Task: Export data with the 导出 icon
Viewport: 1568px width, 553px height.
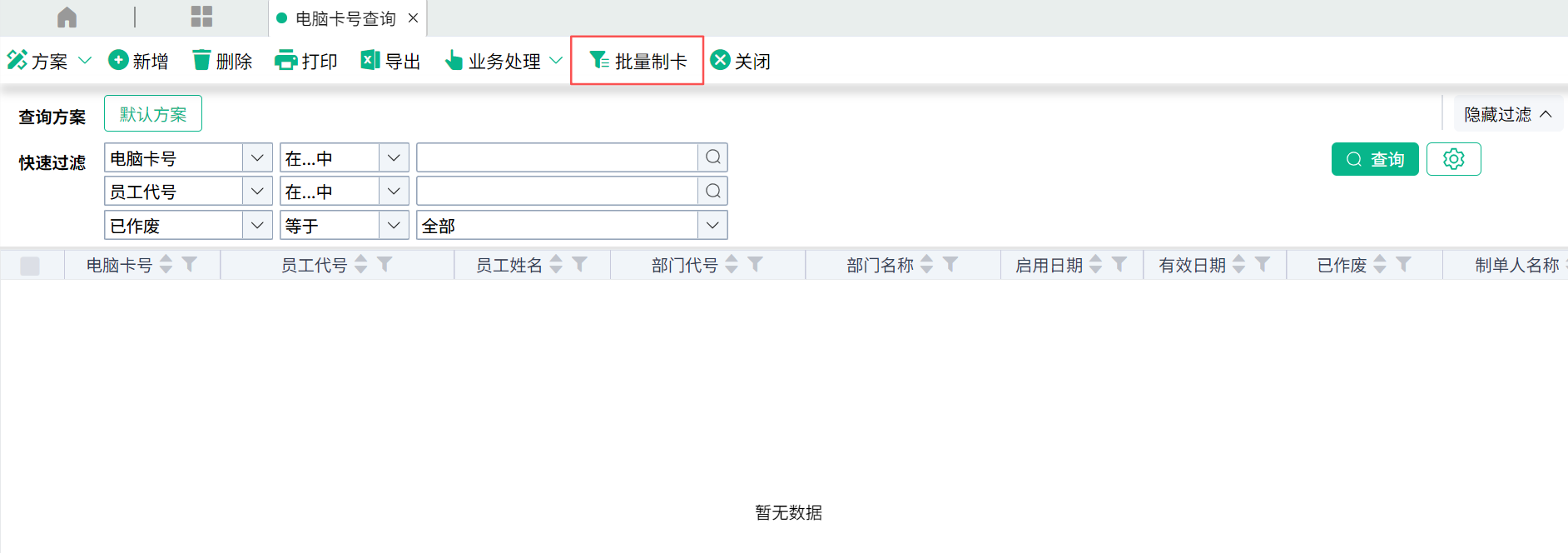Action: (370, 61)
